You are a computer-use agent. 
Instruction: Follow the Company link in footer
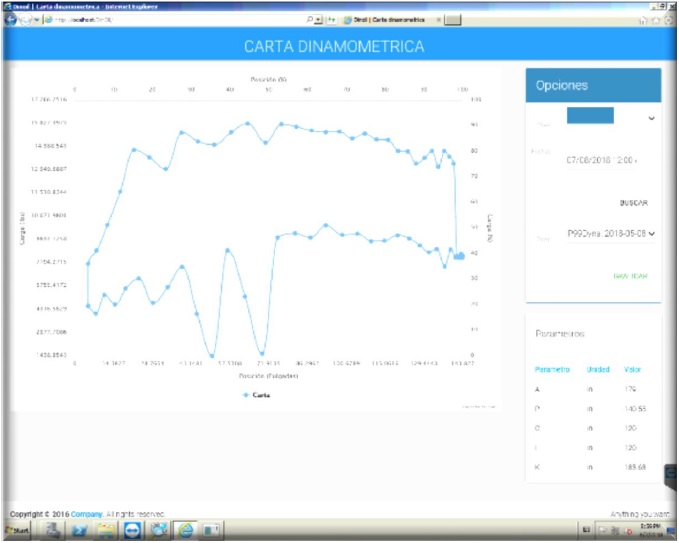(x=85, y=514)
